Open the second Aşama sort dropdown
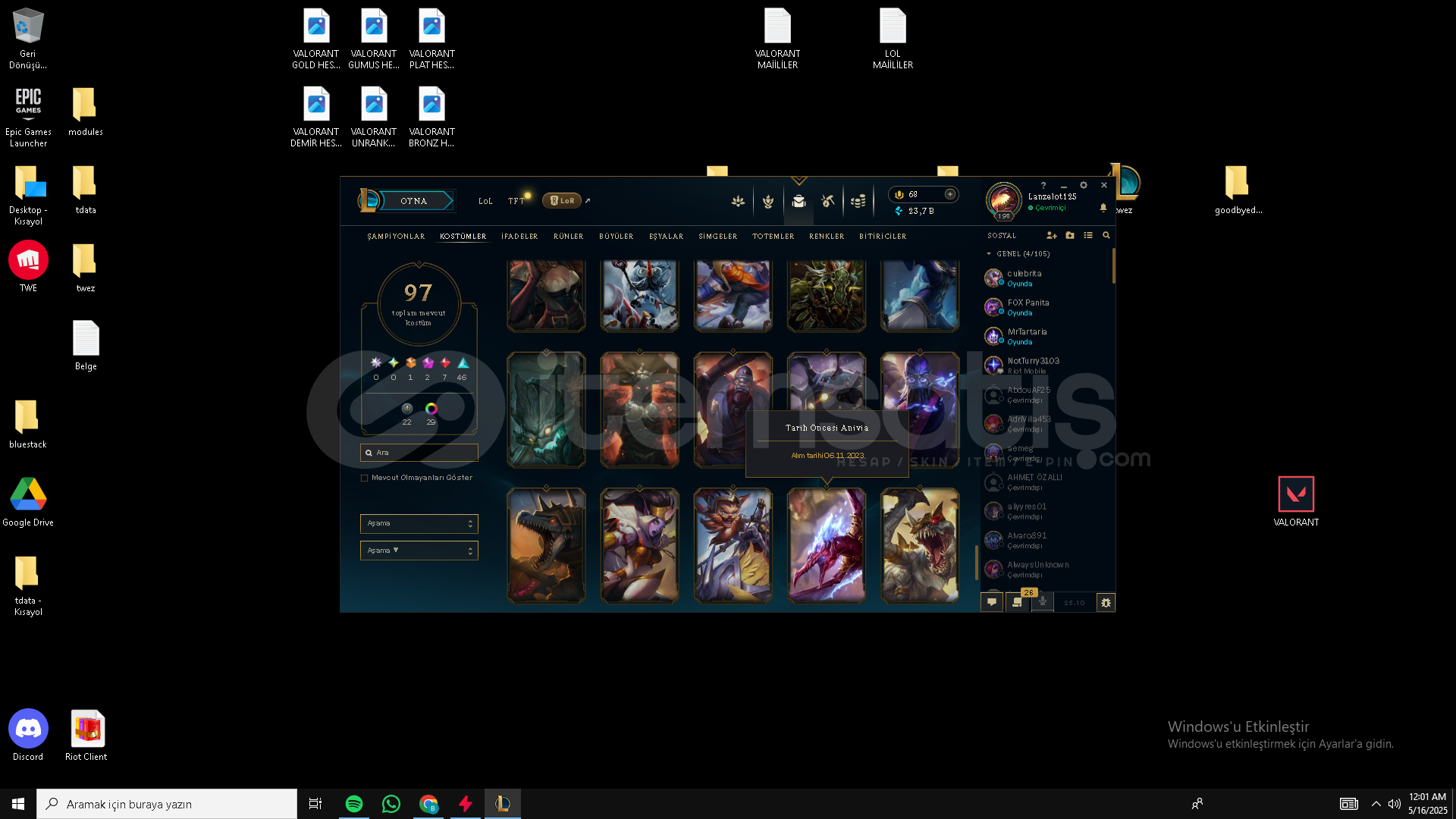Image resolution: width=1456 pixels, height=819 pixels. pos(419,551)
